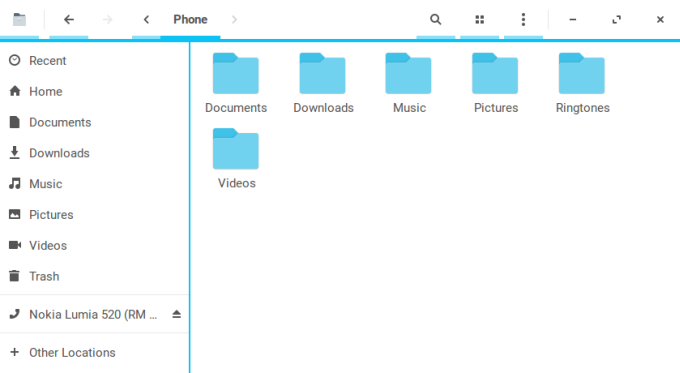The height and width of the screenshot is (373, 680).
Task: Open Documents in the sidebar
Action: click(x=95, y=122)
